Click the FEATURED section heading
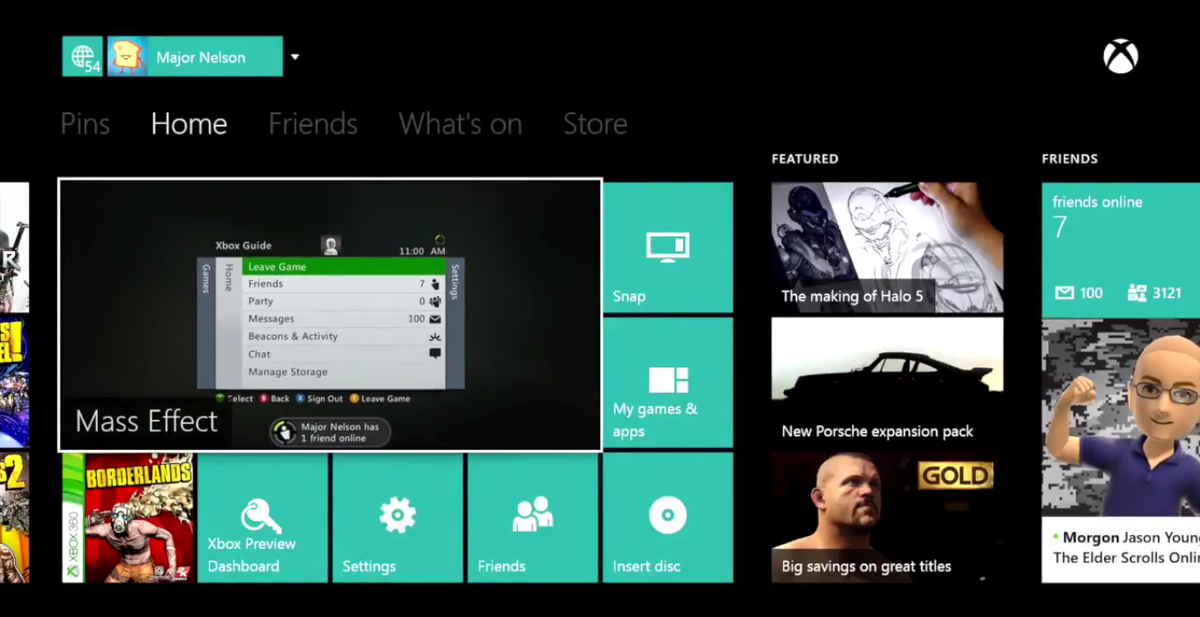Screen dimensions: 1200x617 [x=805, y=159]
